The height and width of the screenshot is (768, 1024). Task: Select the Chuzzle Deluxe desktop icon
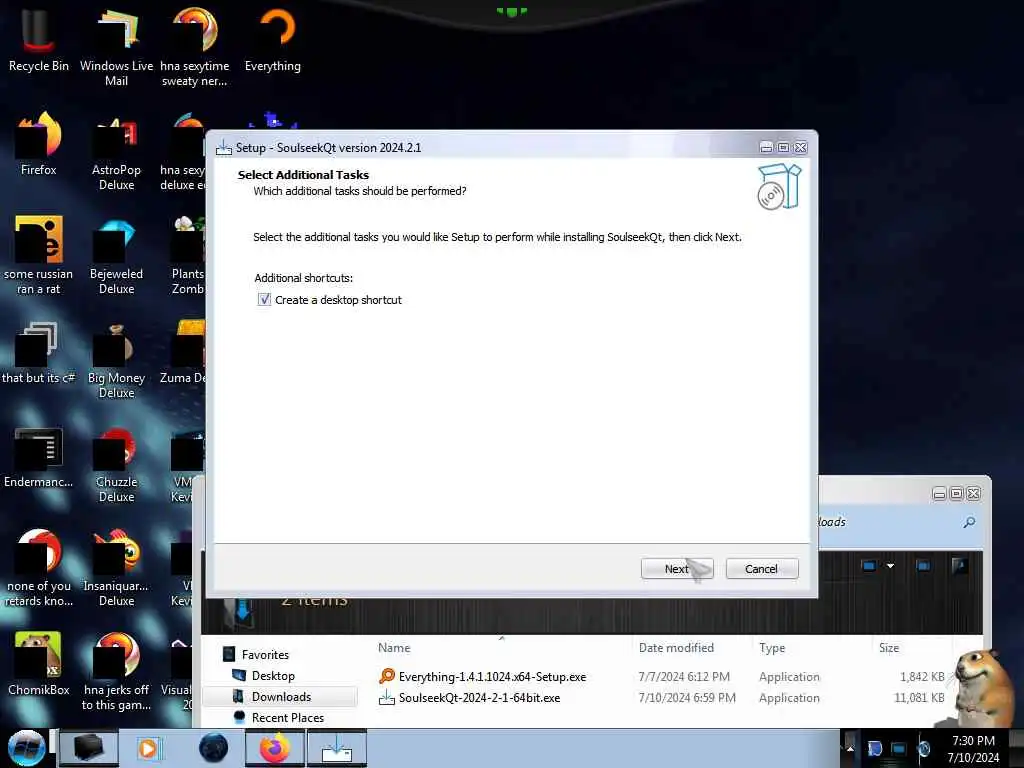pyautogui.click(x=116, y=464)
